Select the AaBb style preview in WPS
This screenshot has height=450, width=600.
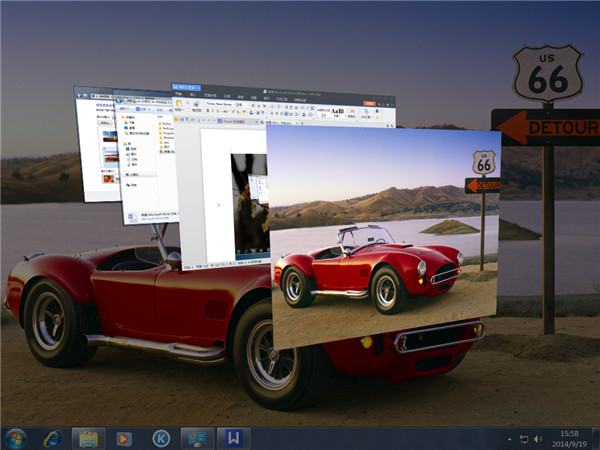pyautogui.click(x=337, y=110)
